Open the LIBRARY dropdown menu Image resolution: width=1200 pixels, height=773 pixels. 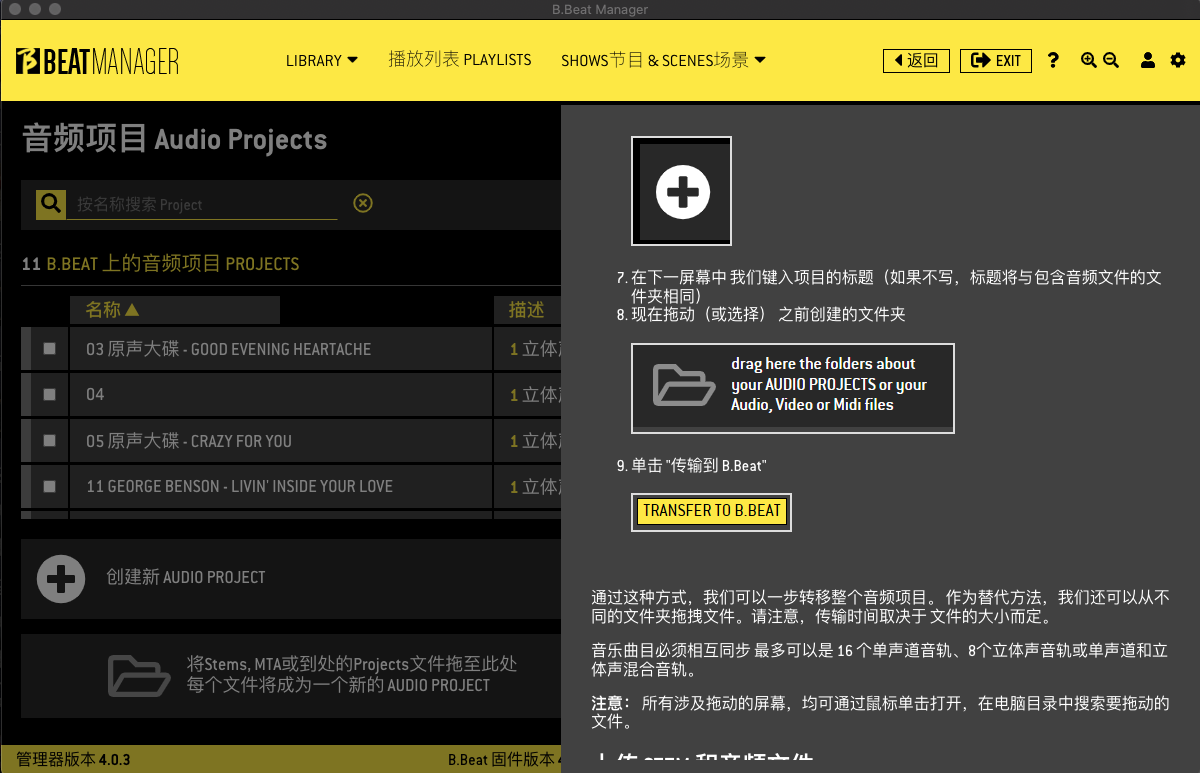[x=322, y=60]
